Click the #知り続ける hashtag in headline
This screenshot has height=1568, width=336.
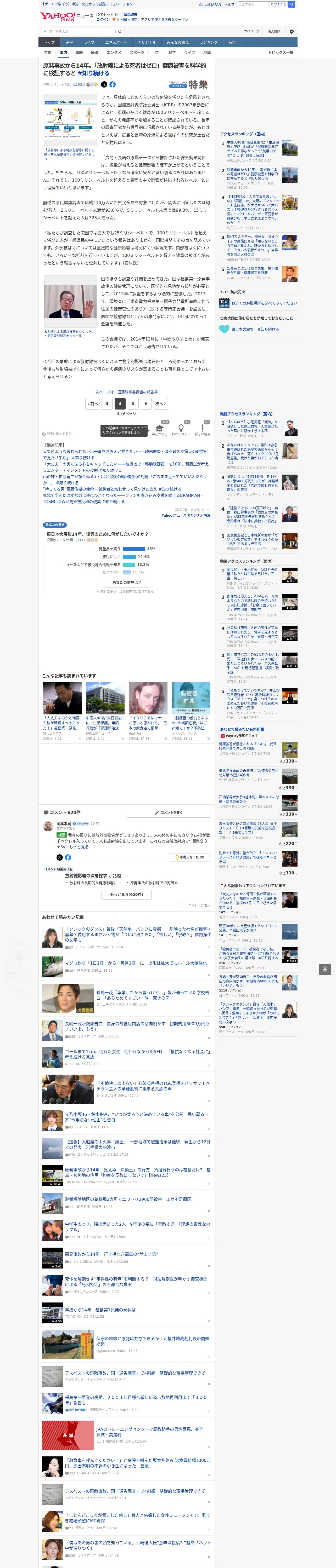click(x=94, y=73)
